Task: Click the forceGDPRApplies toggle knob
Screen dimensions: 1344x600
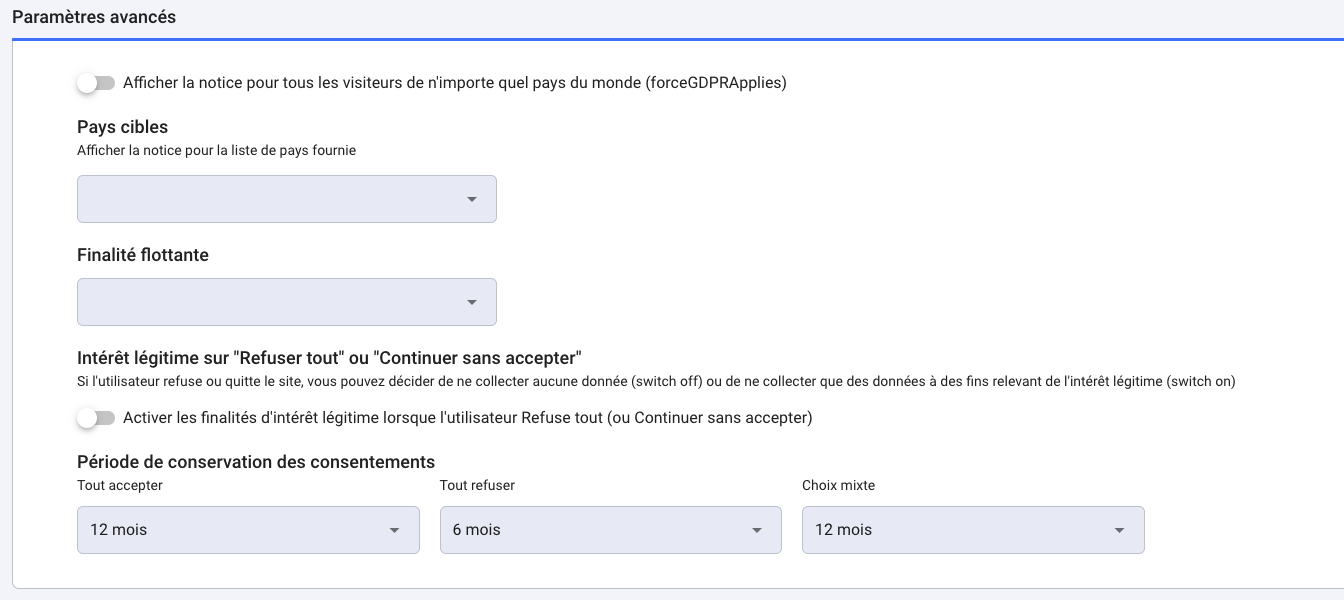Action: click(89, 83)
